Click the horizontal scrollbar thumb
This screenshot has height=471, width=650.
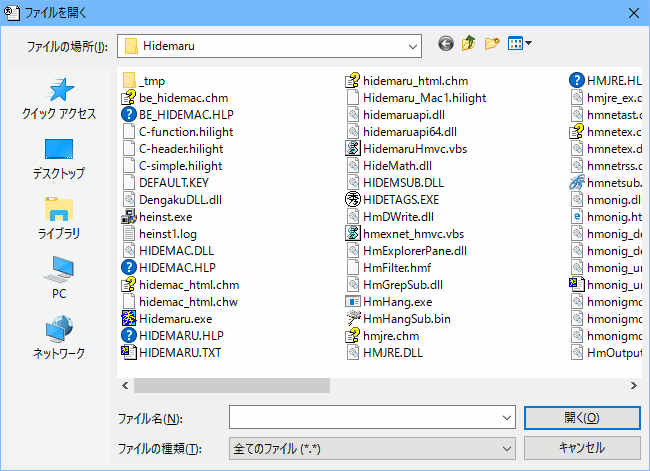232,386
